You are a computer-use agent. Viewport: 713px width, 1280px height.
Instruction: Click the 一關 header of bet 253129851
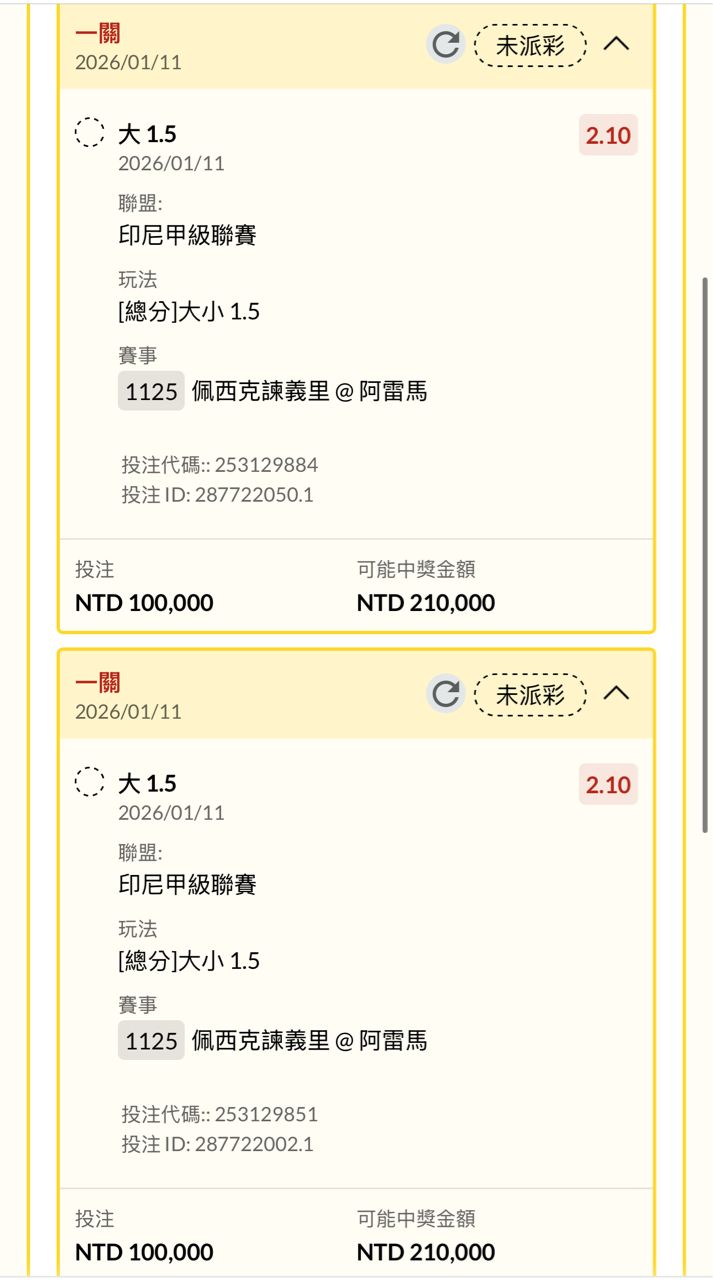(98, 683)
